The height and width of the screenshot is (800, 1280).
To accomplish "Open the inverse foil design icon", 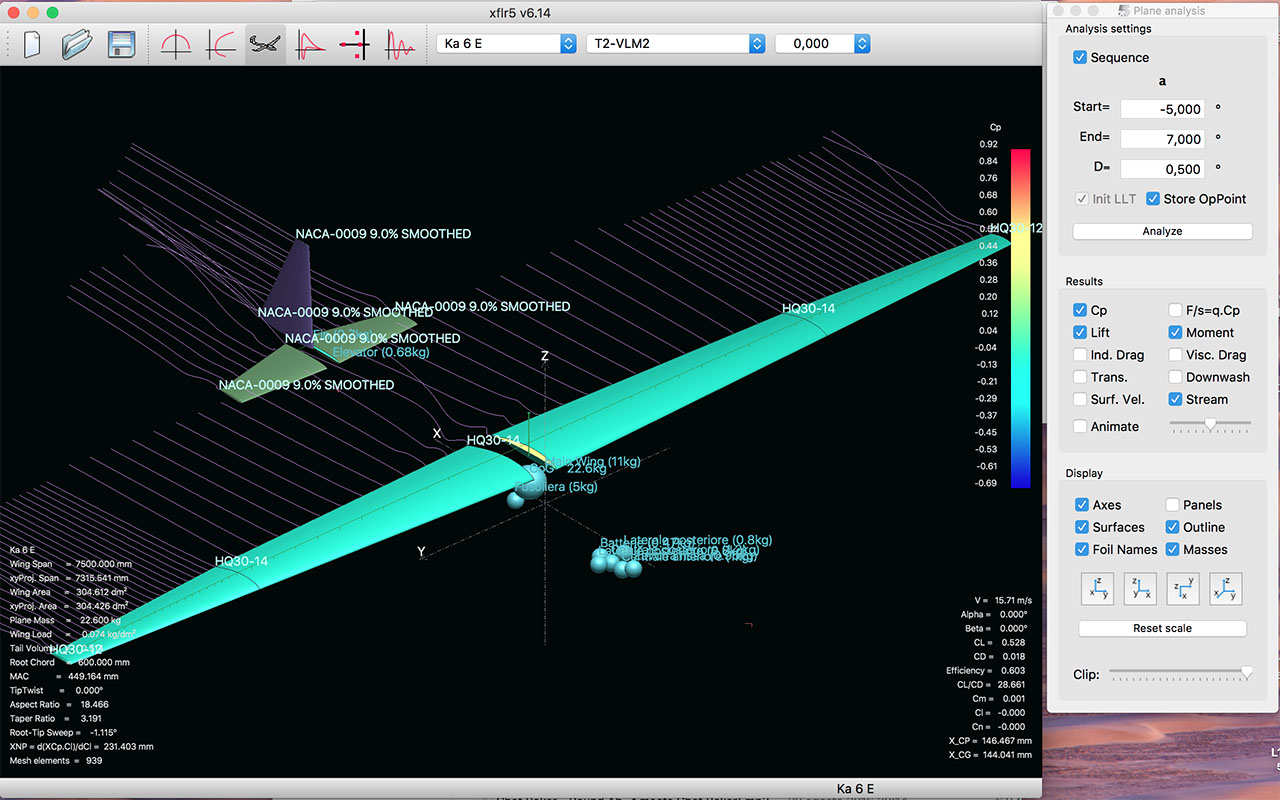I will click(221, 45).
